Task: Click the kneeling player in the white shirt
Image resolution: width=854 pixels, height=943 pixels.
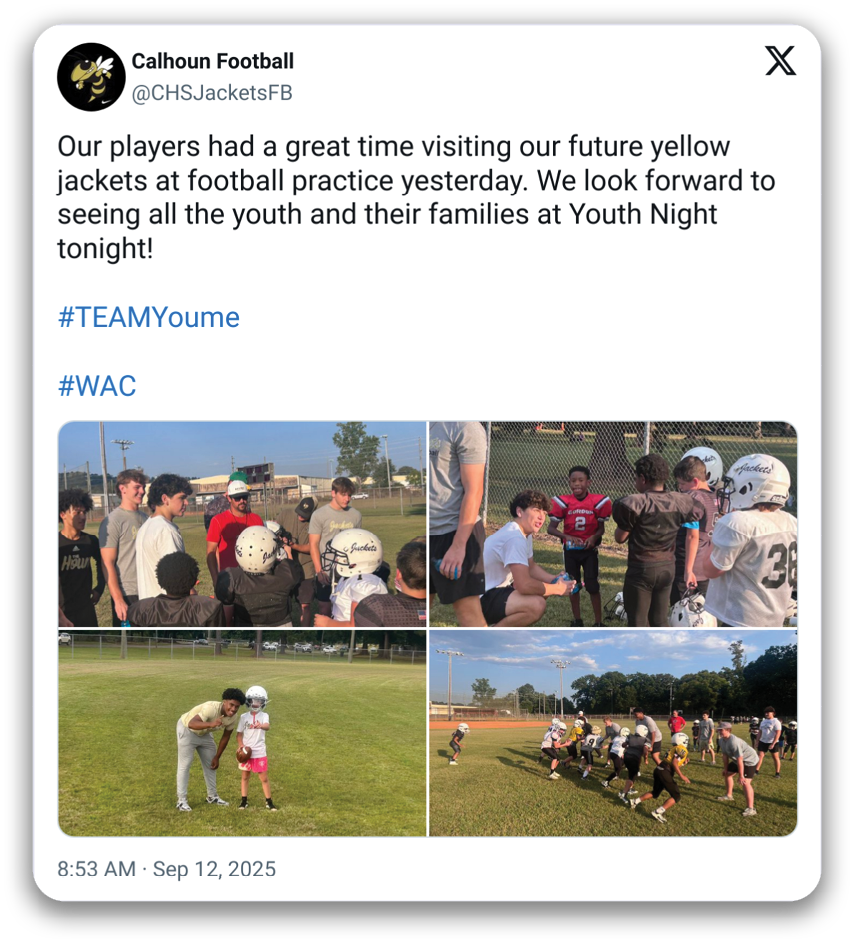Action: click(524, 560)
